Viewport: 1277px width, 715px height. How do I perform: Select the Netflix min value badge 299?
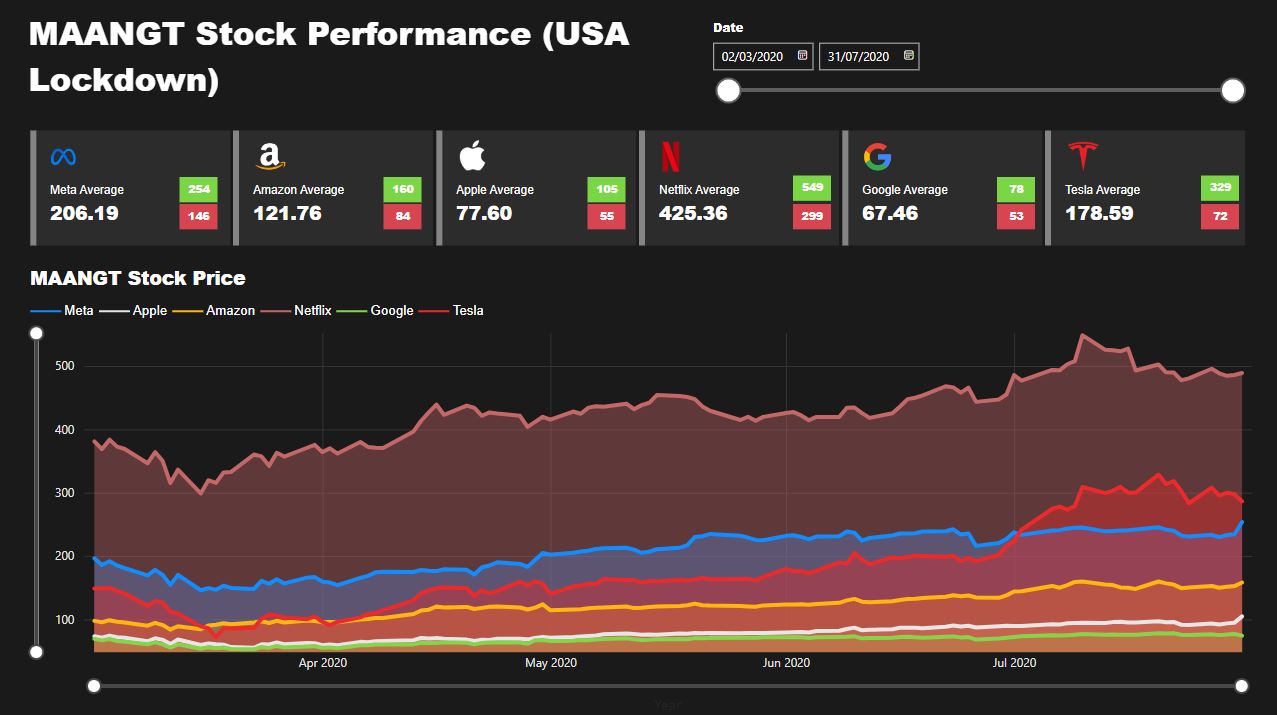(x=812, y=216)
